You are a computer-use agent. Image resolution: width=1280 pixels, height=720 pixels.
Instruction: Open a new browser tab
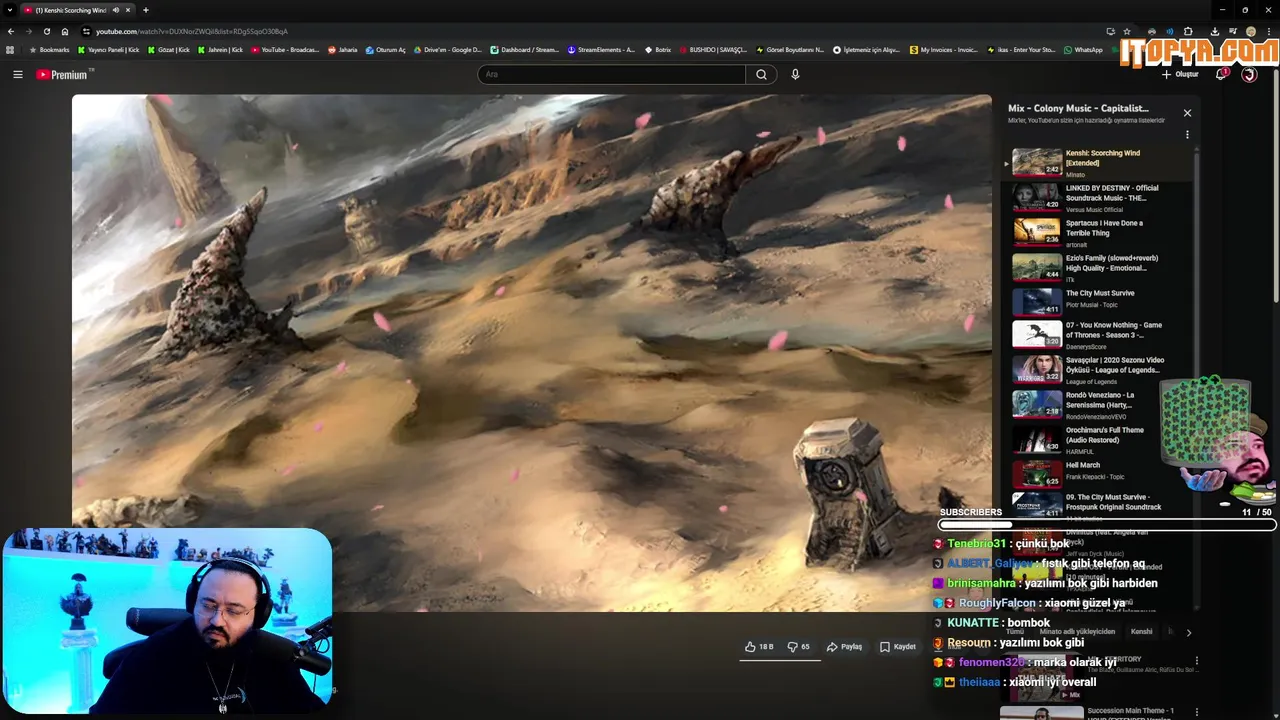point(146,10)
